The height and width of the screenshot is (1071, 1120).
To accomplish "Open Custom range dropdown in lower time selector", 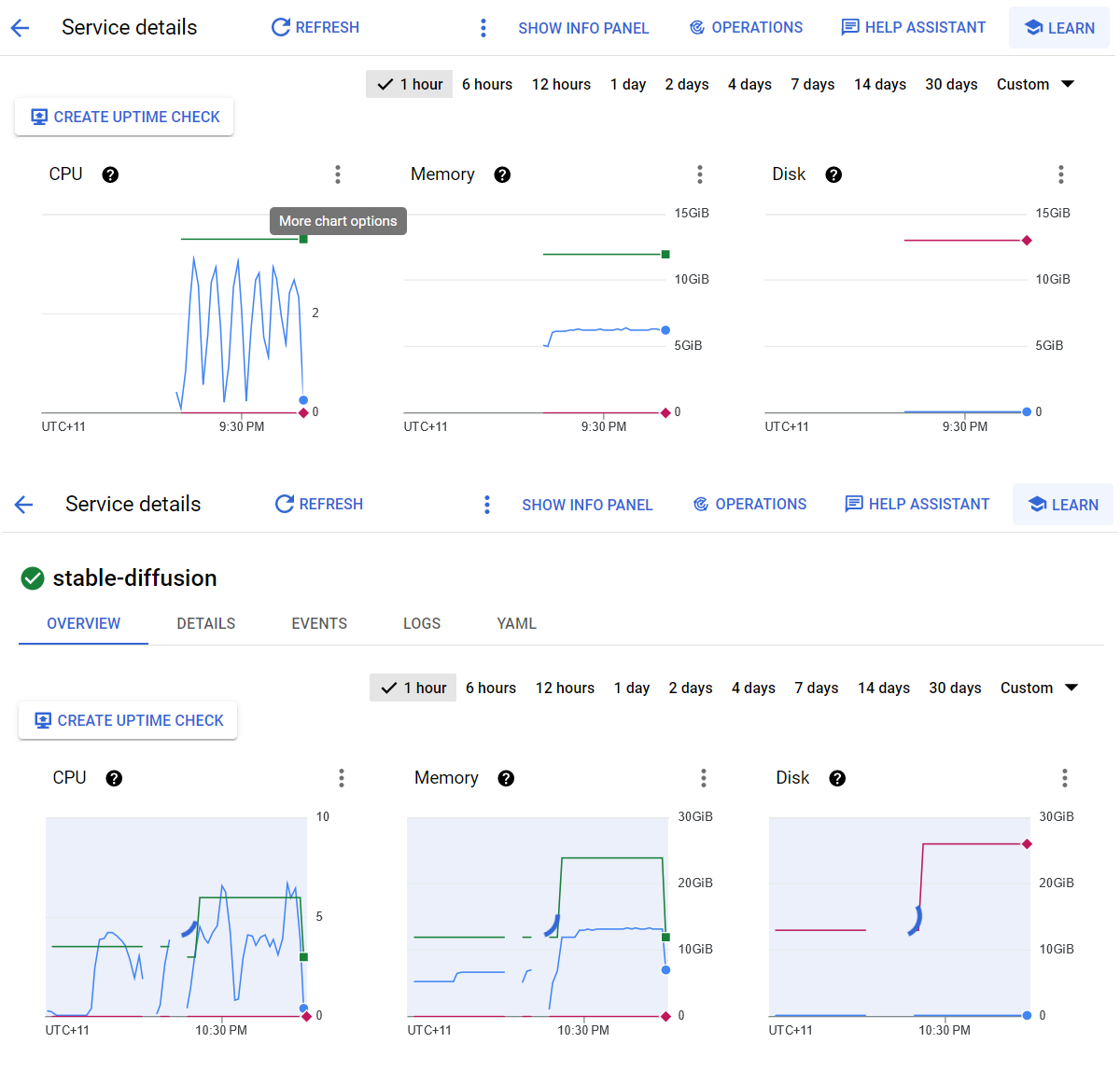I will point(1039,688).
